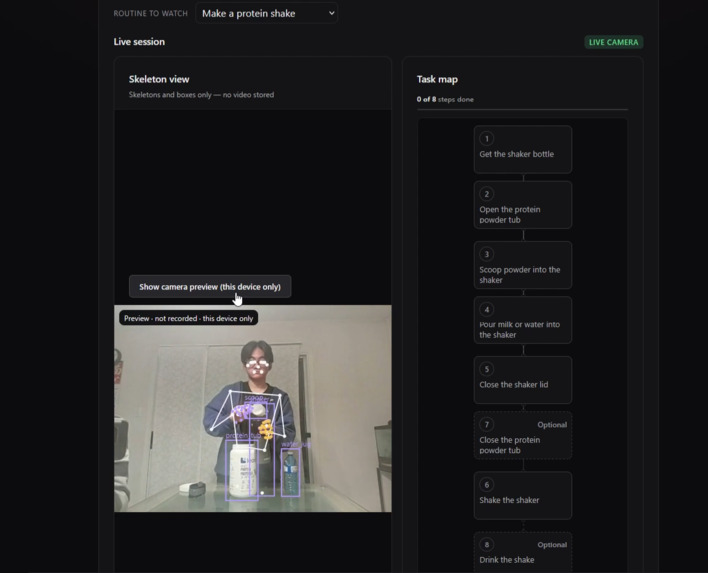
Task: Click the step 3 number circle
Action: 487,254
